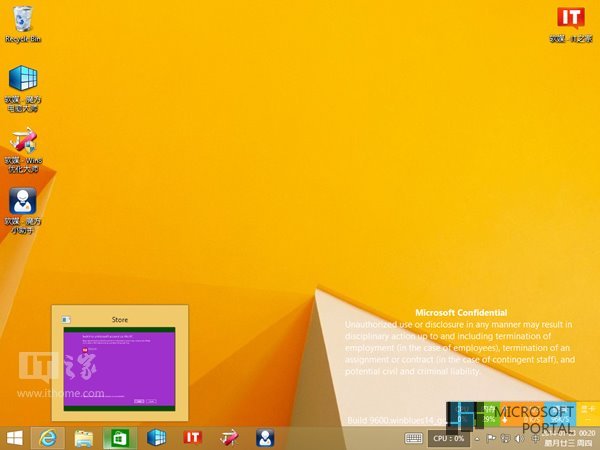Open the Recycle Bin desktop icon
Image resolution: width=600 pixels, height=450 pixels.
point(23,24)
